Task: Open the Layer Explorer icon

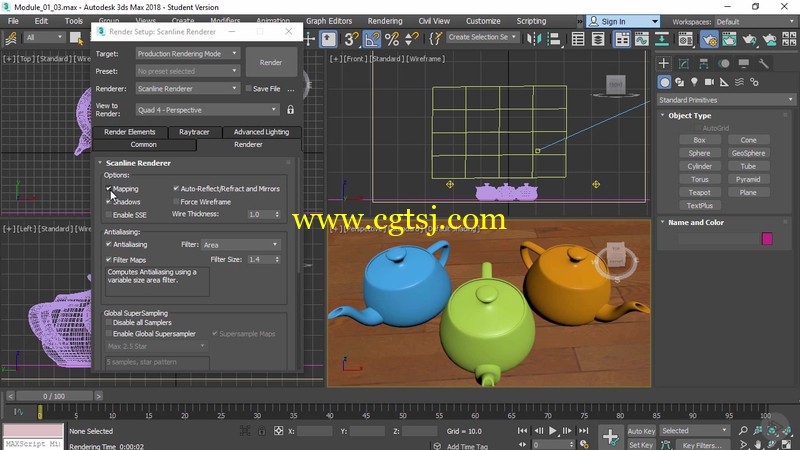Action: 597,39
